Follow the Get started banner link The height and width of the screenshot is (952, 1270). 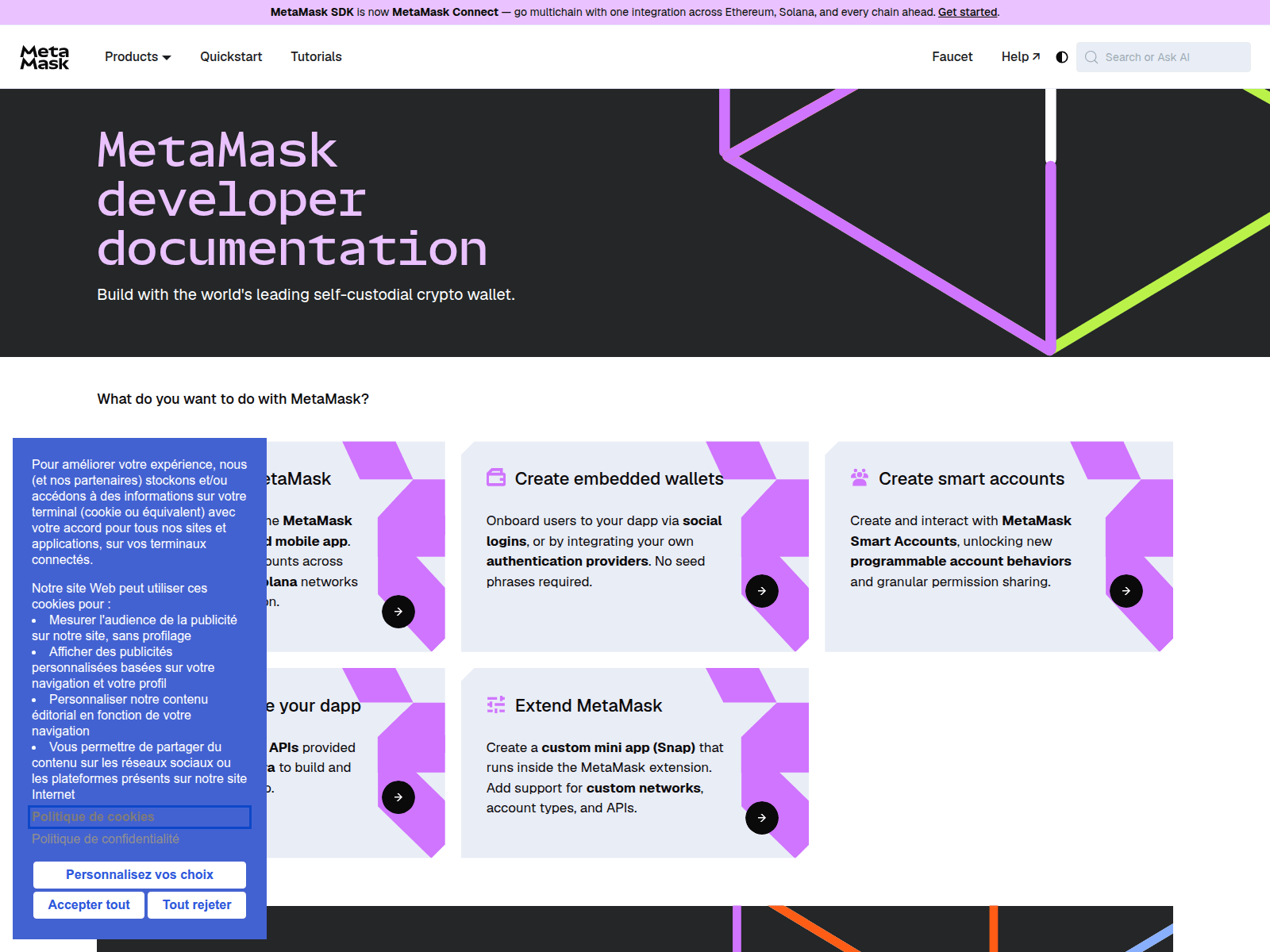coord(967,12)
